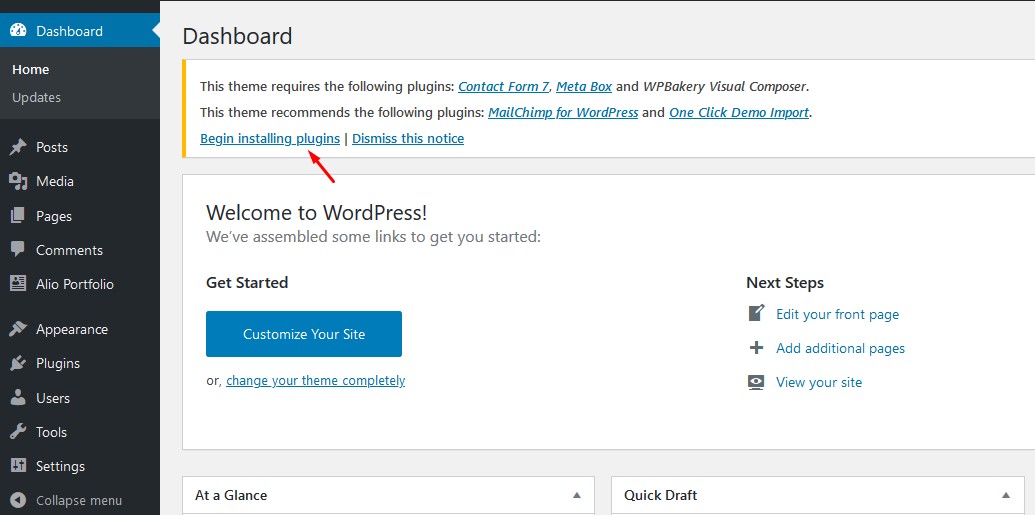Click the Pages icon in sidebar
Image resolution: width=1035 pixels, height=515 pixels.
18,216
